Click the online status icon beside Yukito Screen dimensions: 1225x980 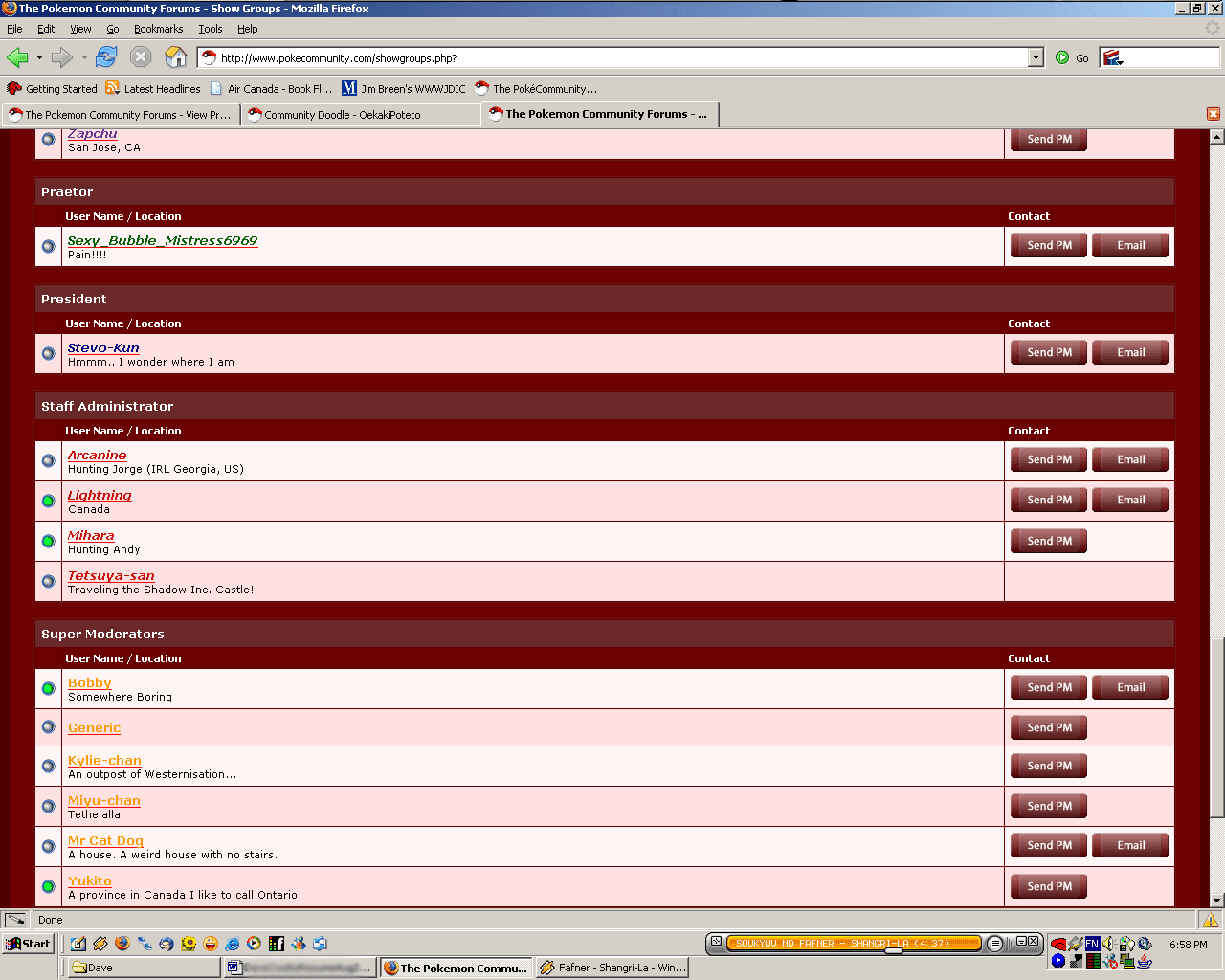pos(48,886)
